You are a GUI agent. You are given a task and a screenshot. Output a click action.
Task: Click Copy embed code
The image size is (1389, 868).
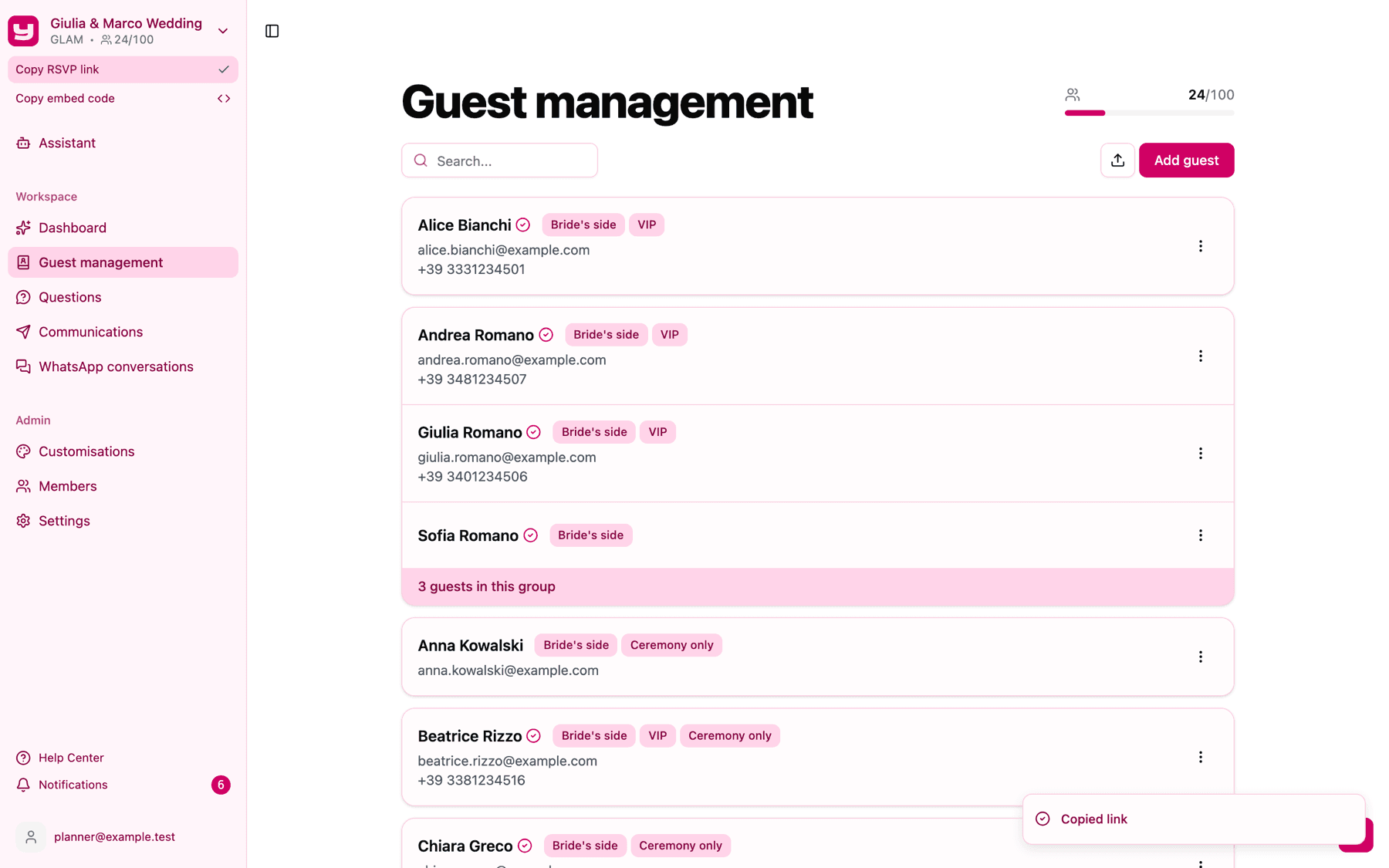tap(123, 99)
